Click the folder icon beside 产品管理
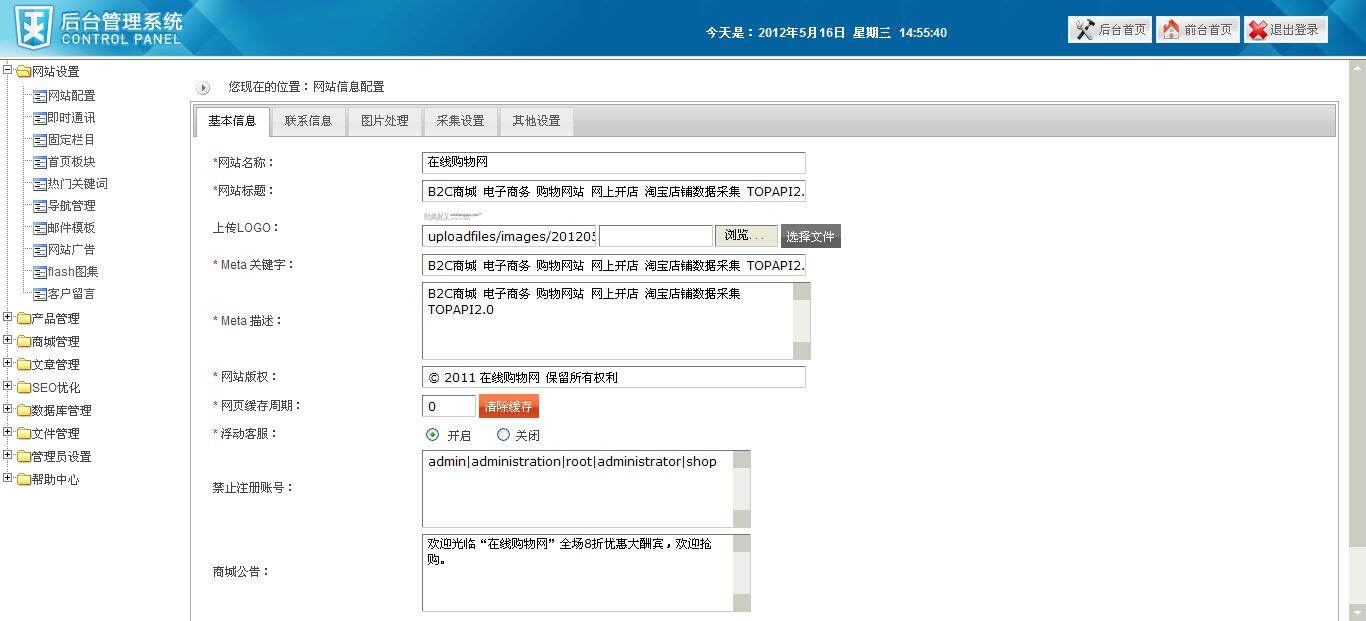 [22, 318]
